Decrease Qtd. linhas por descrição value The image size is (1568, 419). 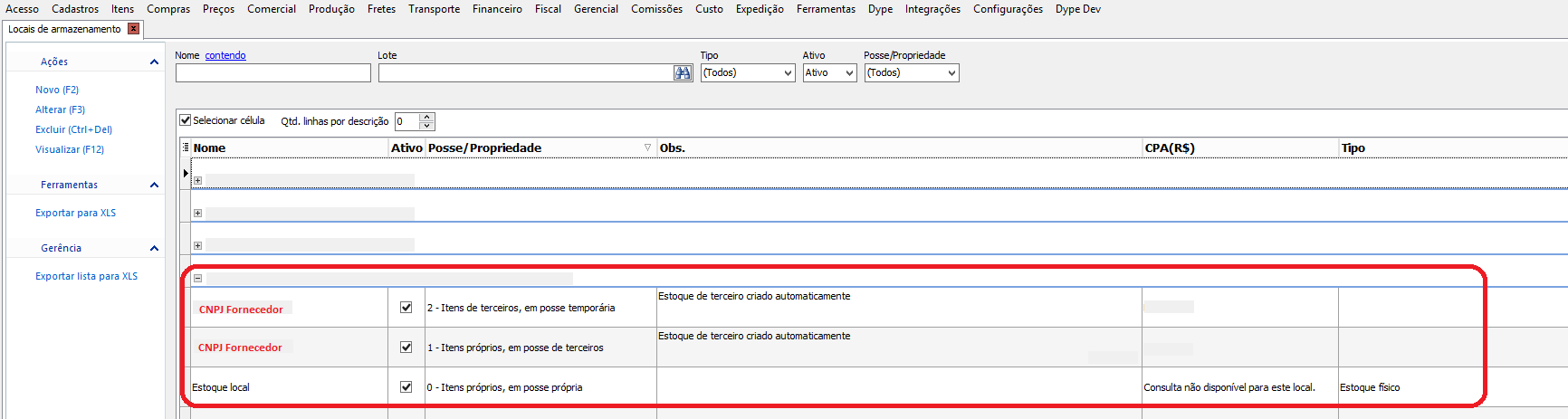click(x=427, y=126)
